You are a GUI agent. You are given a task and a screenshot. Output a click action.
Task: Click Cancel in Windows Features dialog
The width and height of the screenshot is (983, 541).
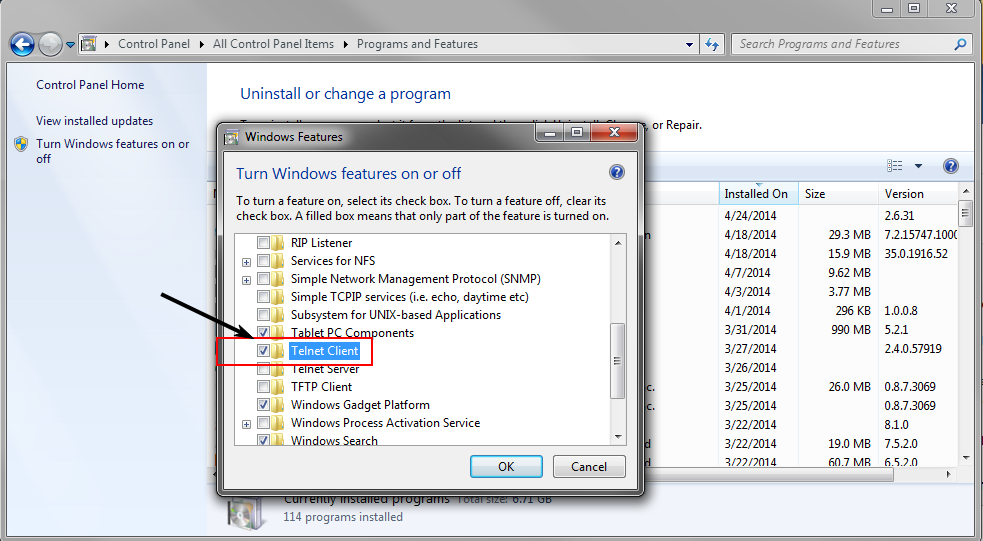click(589, 466)
